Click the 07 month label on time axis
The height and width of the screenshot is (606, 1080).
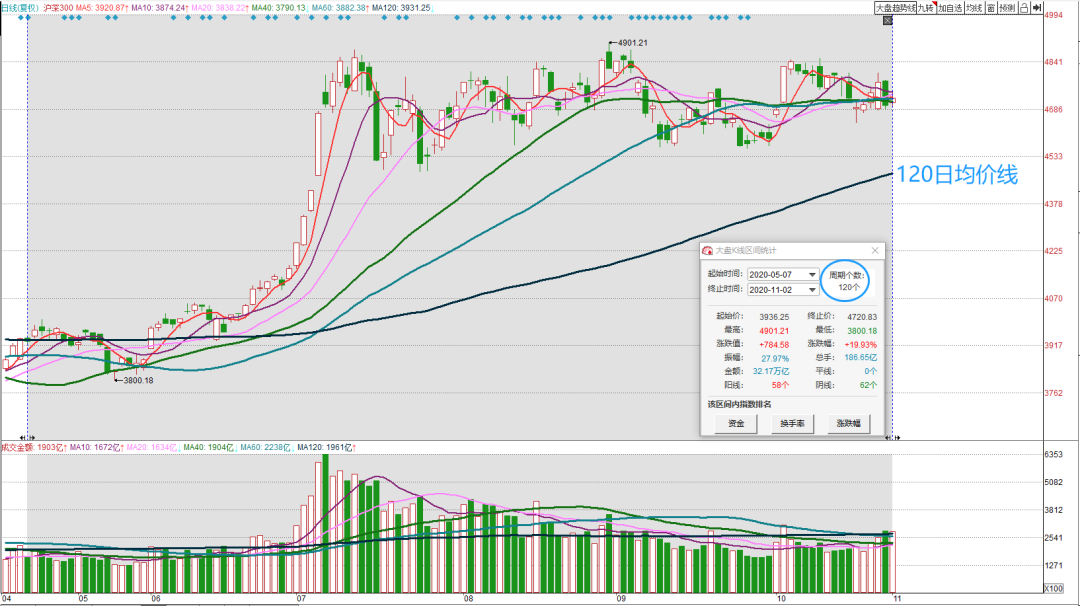tap(301, 598)
